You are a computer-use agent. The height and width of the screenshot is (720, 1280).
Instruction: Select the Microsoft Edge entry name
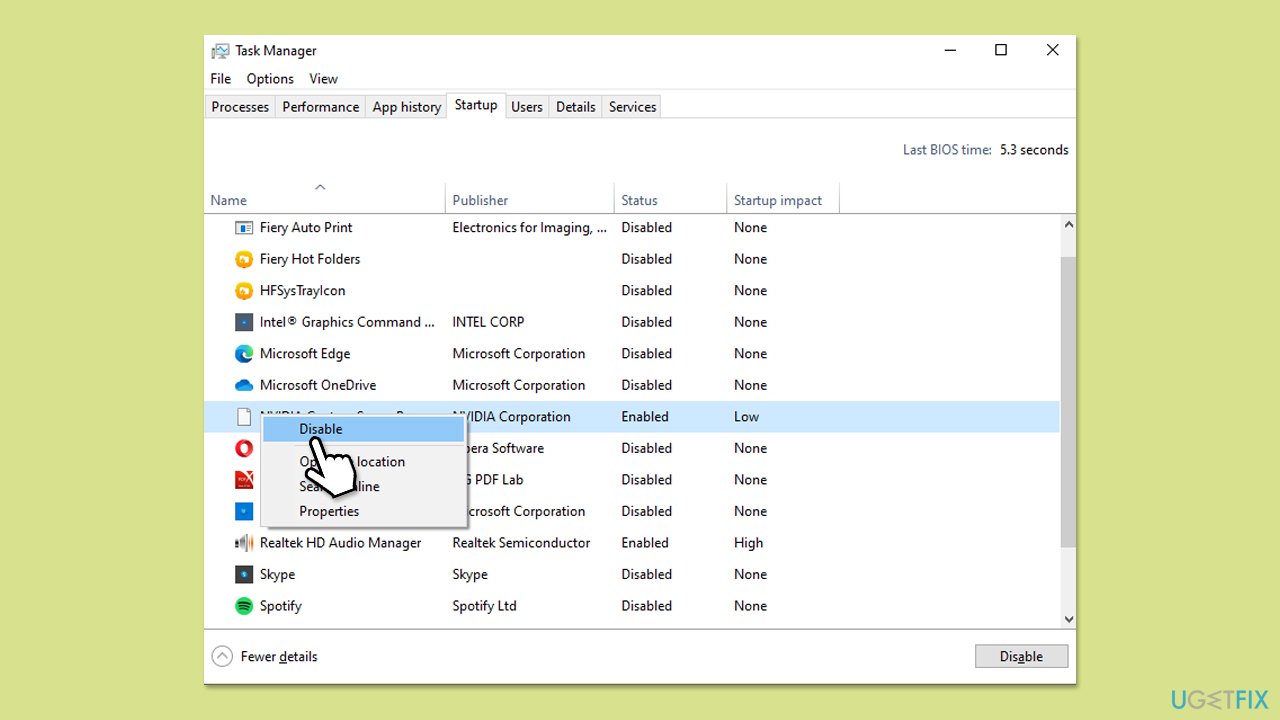pos(305,354)
